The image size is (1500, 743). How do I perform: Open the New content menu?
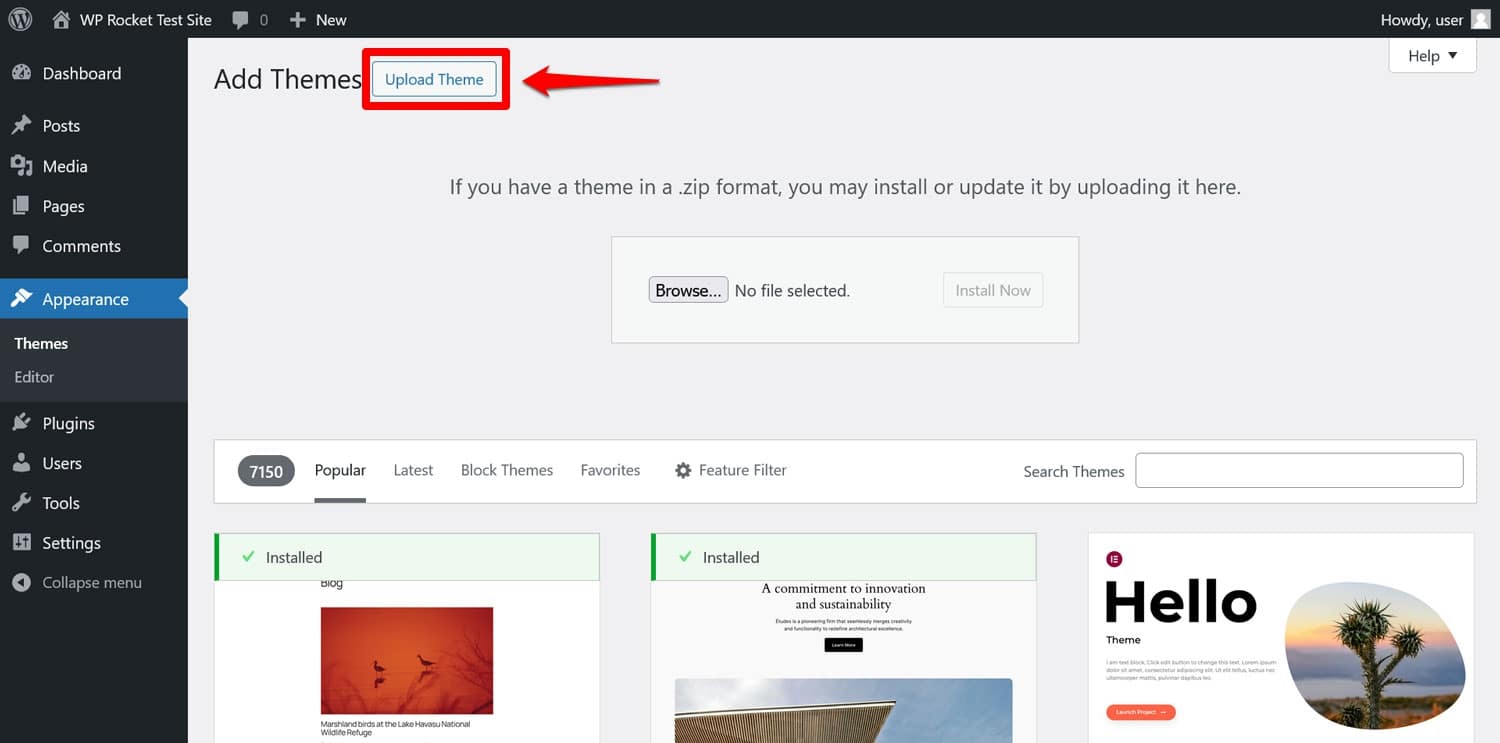tap(318, 19)
